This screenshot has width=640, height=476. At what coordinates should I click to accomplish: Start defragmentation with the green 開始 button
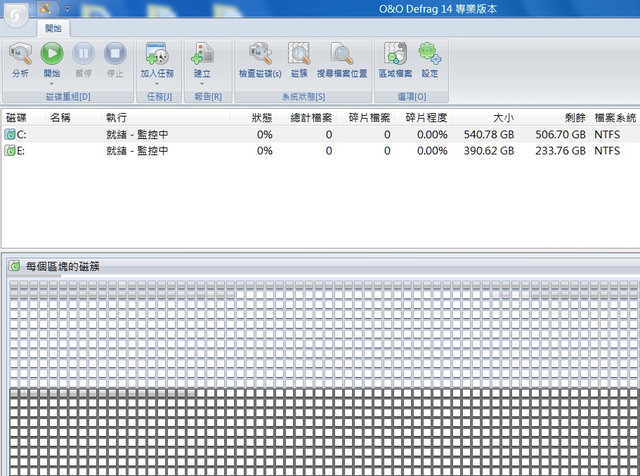(52, 53)
